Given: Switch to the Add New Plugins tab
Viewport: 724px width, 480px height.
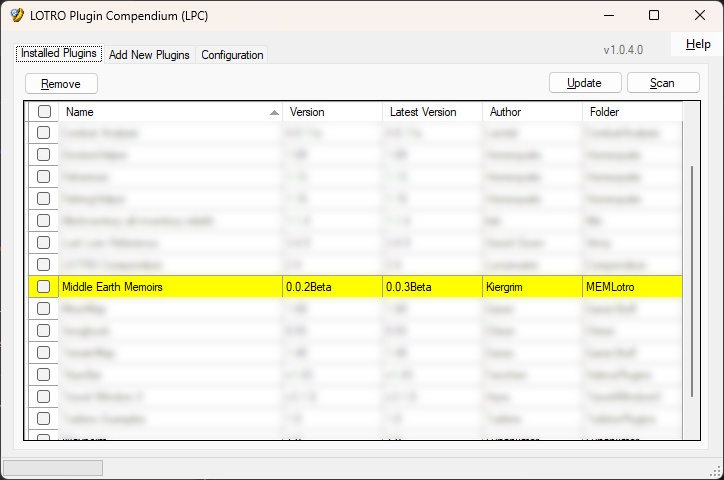Looking at the screenshot, I should tap(149, 55).
